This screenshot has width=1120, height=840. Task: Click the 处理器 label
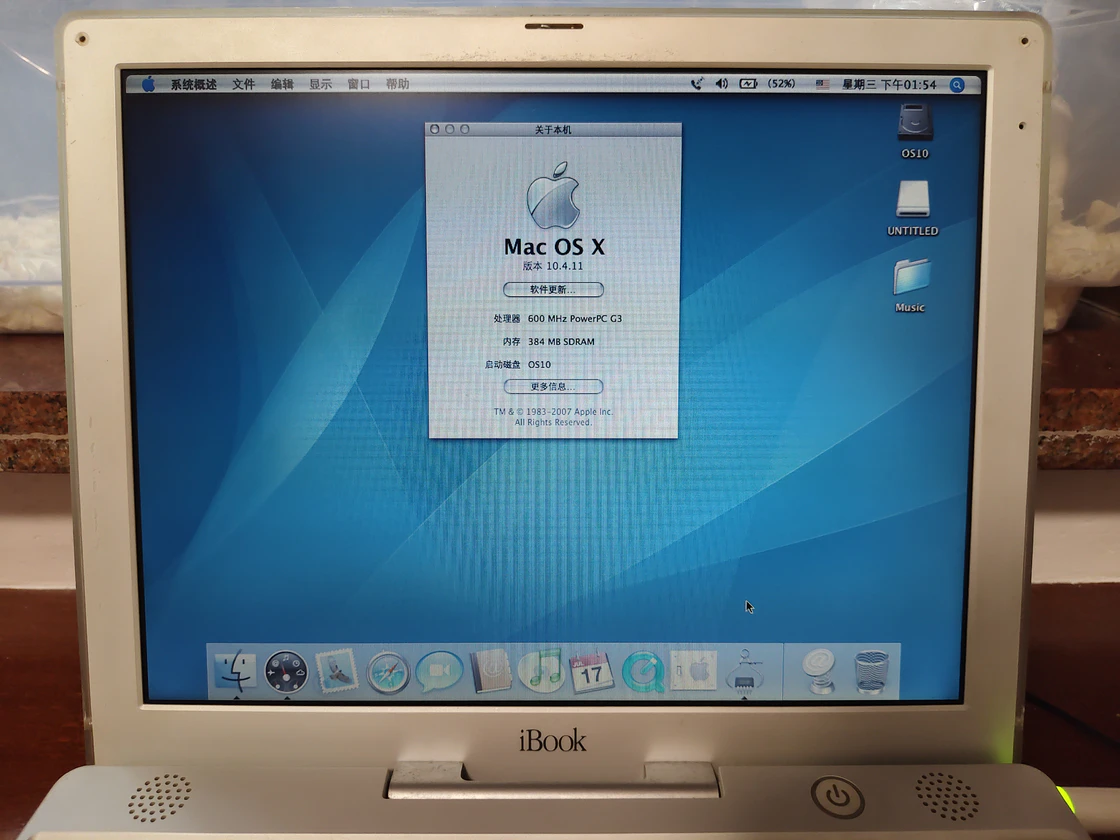506,319
